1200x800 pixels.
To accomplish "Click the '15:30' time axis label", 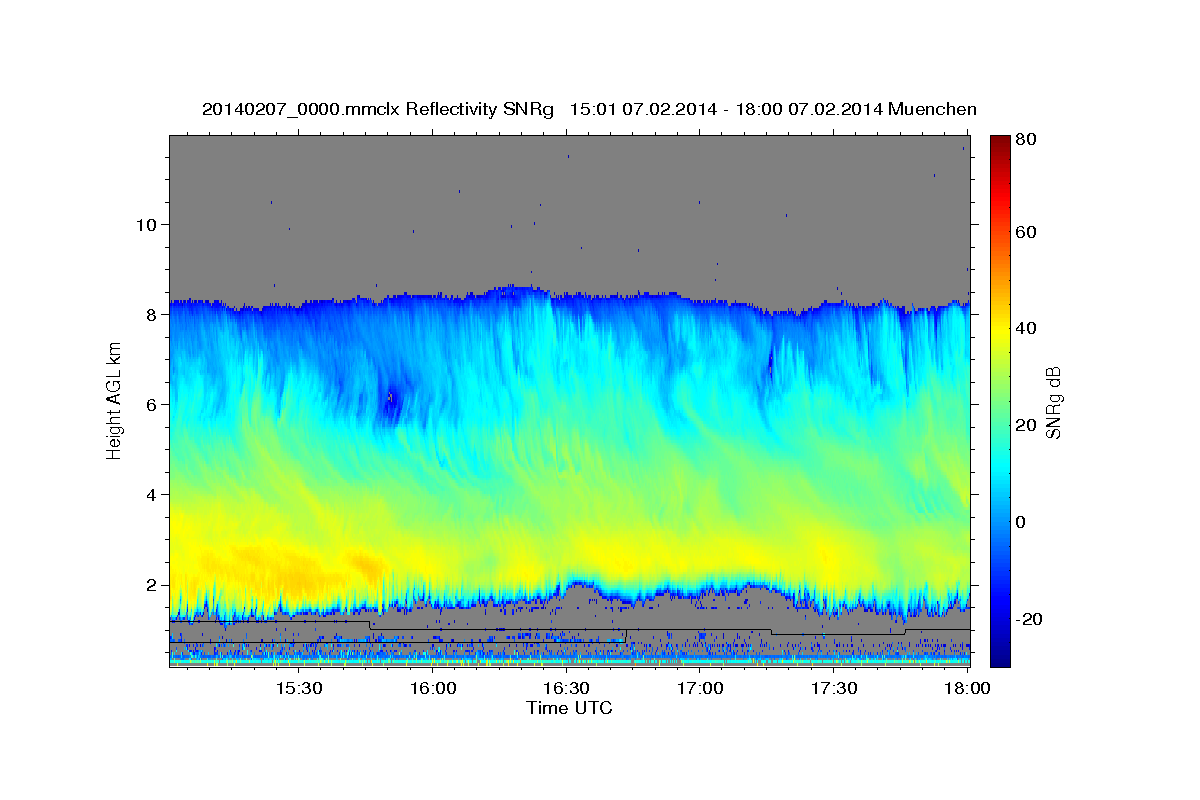I will (298, 689).
